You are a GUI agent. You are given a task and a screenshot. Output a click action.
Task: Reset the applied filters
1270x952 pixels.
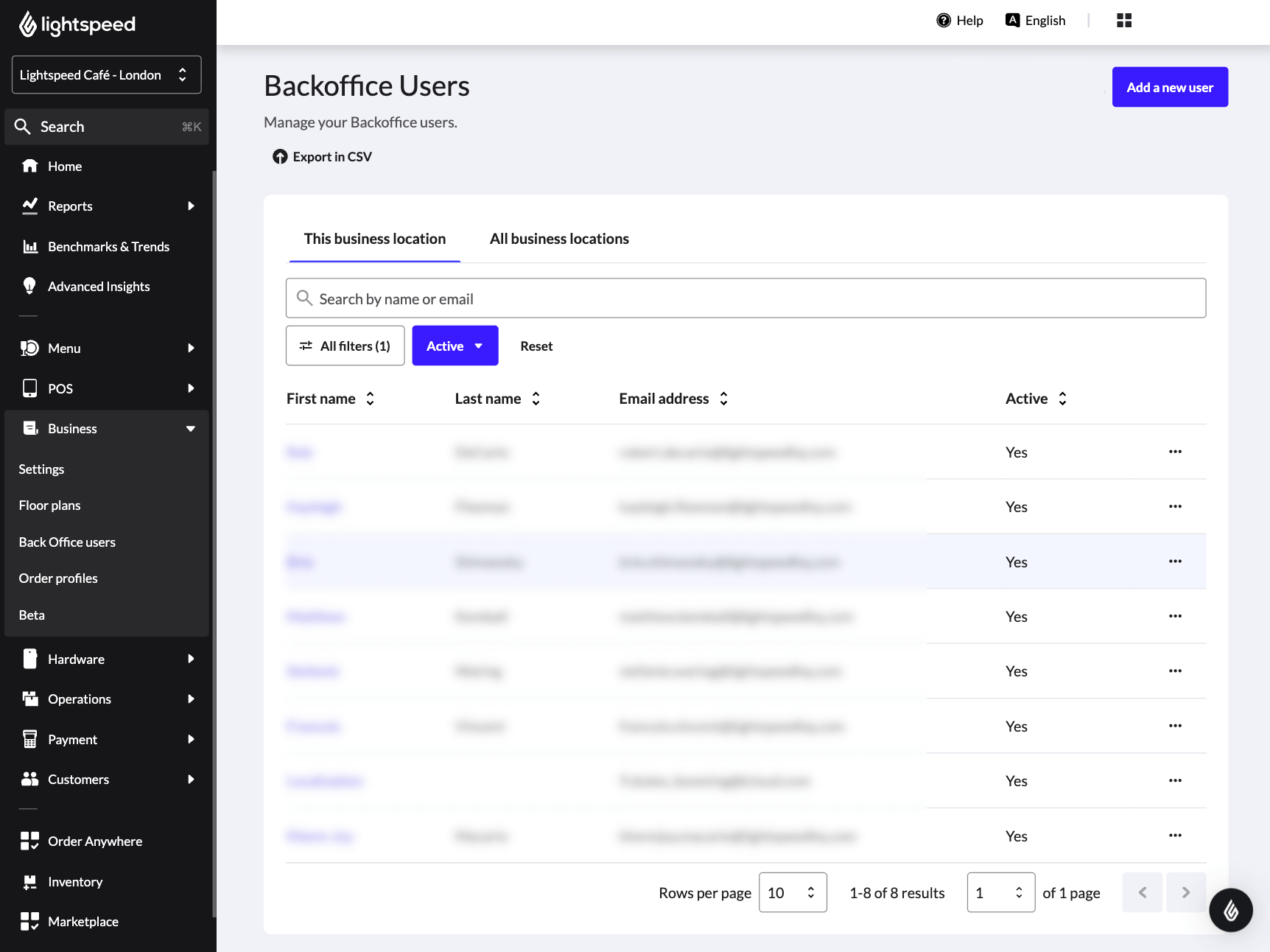[x=536, y=346]
